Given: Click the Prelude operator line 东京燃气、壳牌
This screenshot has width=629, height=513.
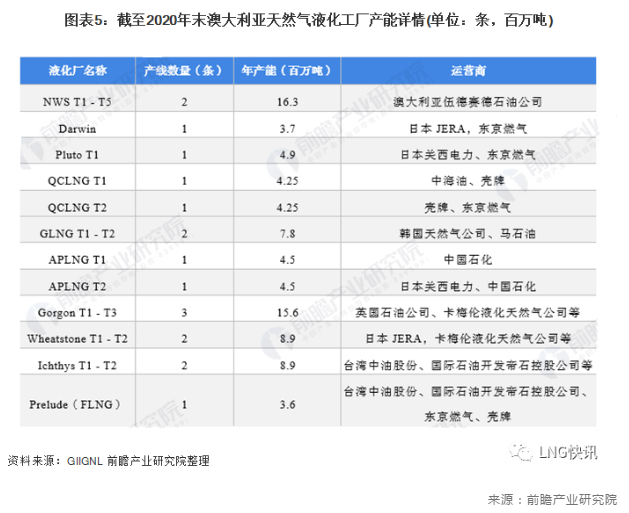Looking at the screenshot, I should pyautogui.click(x=468, y=417).
